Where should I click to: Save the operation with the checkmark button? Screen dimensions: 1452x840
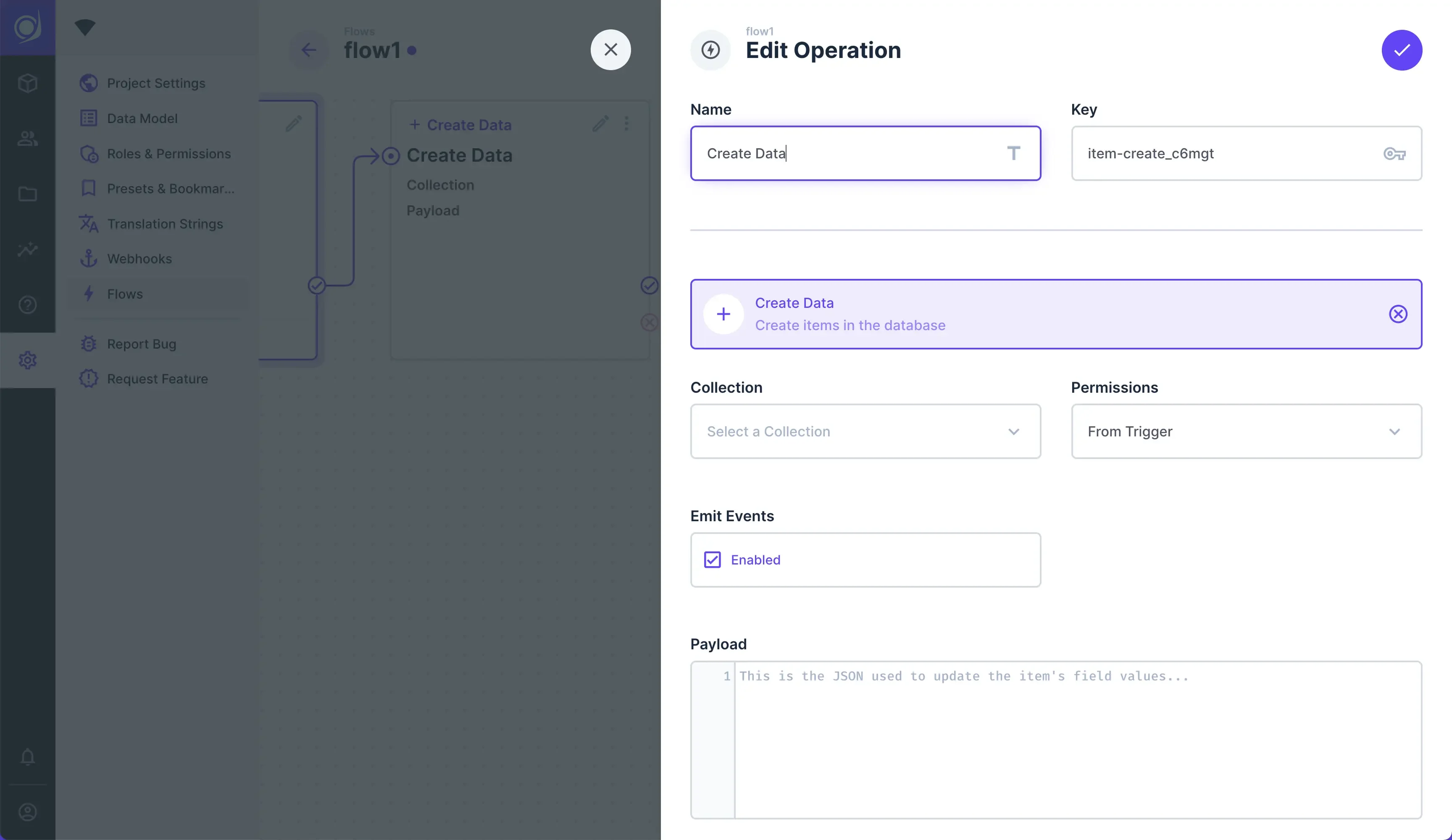[x=1402, y=50]
